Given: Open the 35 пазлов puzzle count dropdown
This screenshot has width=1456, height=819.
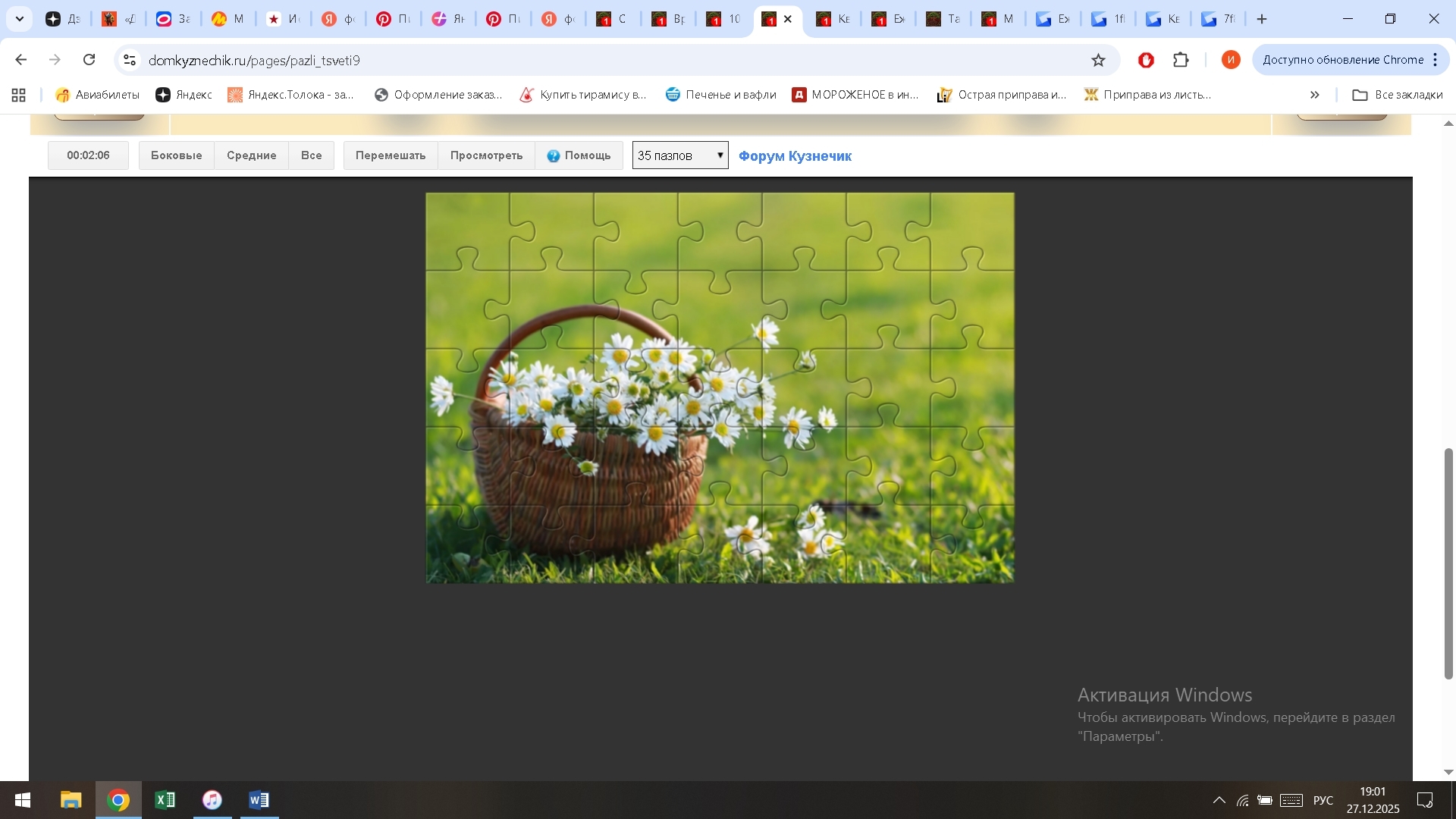Looking at the screenshot, I should coord(680,155).
